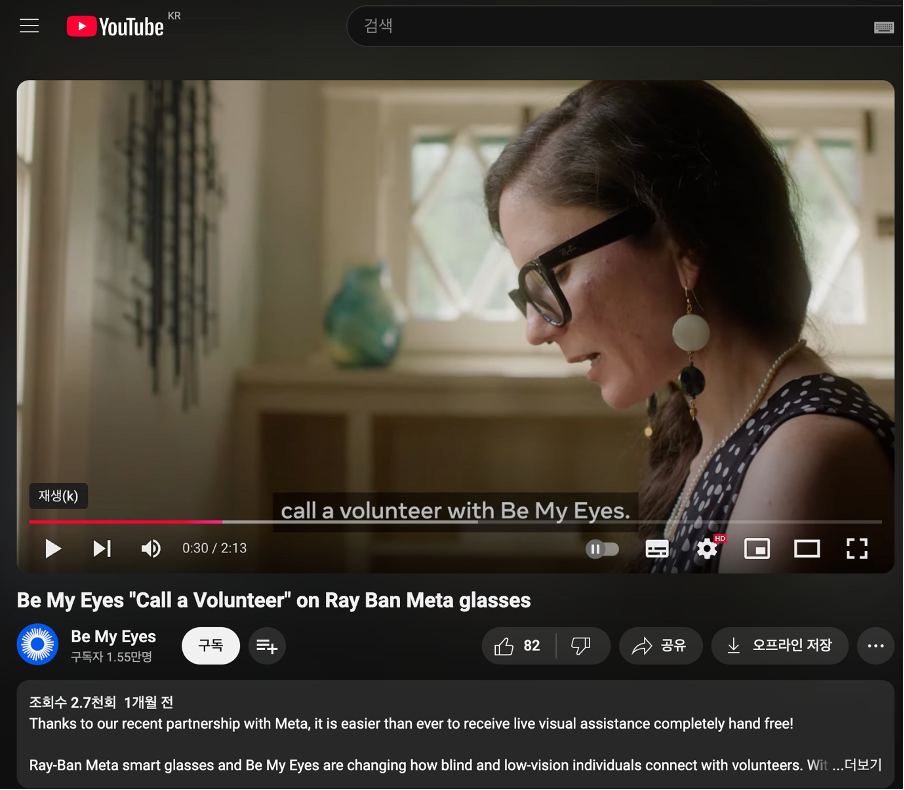
Task: Click the video title text
Action: (274, 600)
